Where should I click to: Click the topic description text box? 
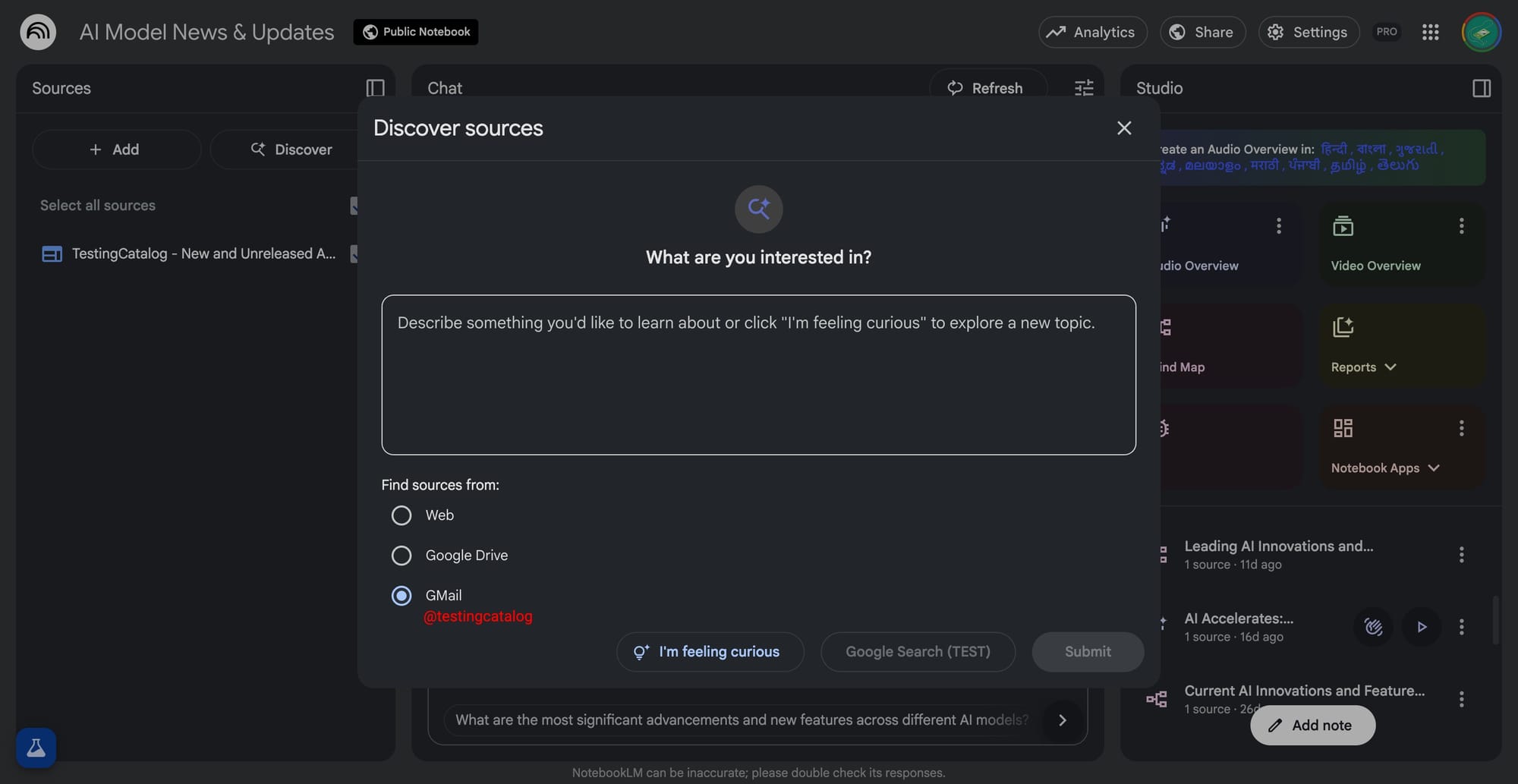[758, 375]
